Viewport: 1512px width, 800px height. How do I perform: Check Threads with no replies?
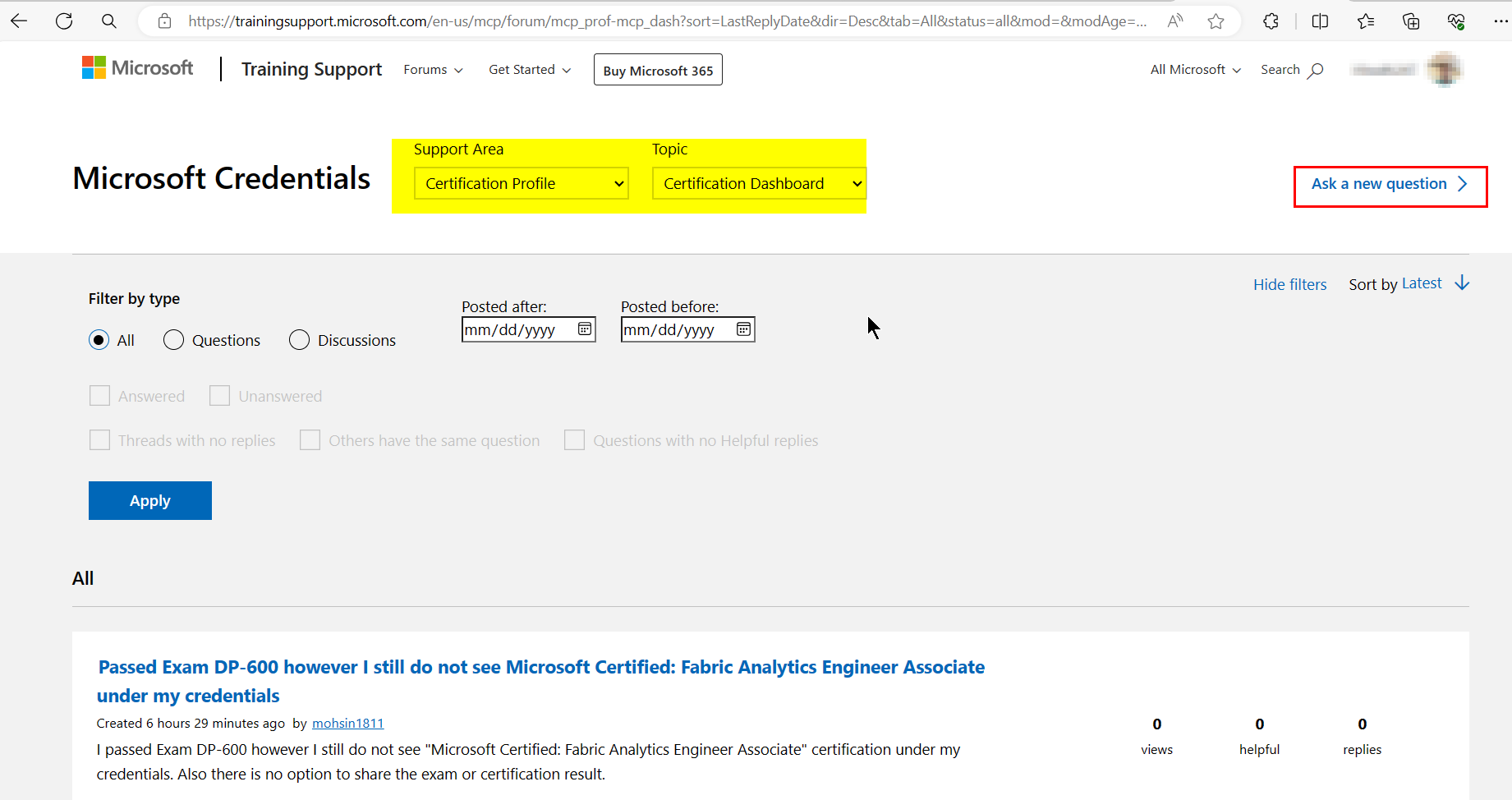(x=99, y=440)
